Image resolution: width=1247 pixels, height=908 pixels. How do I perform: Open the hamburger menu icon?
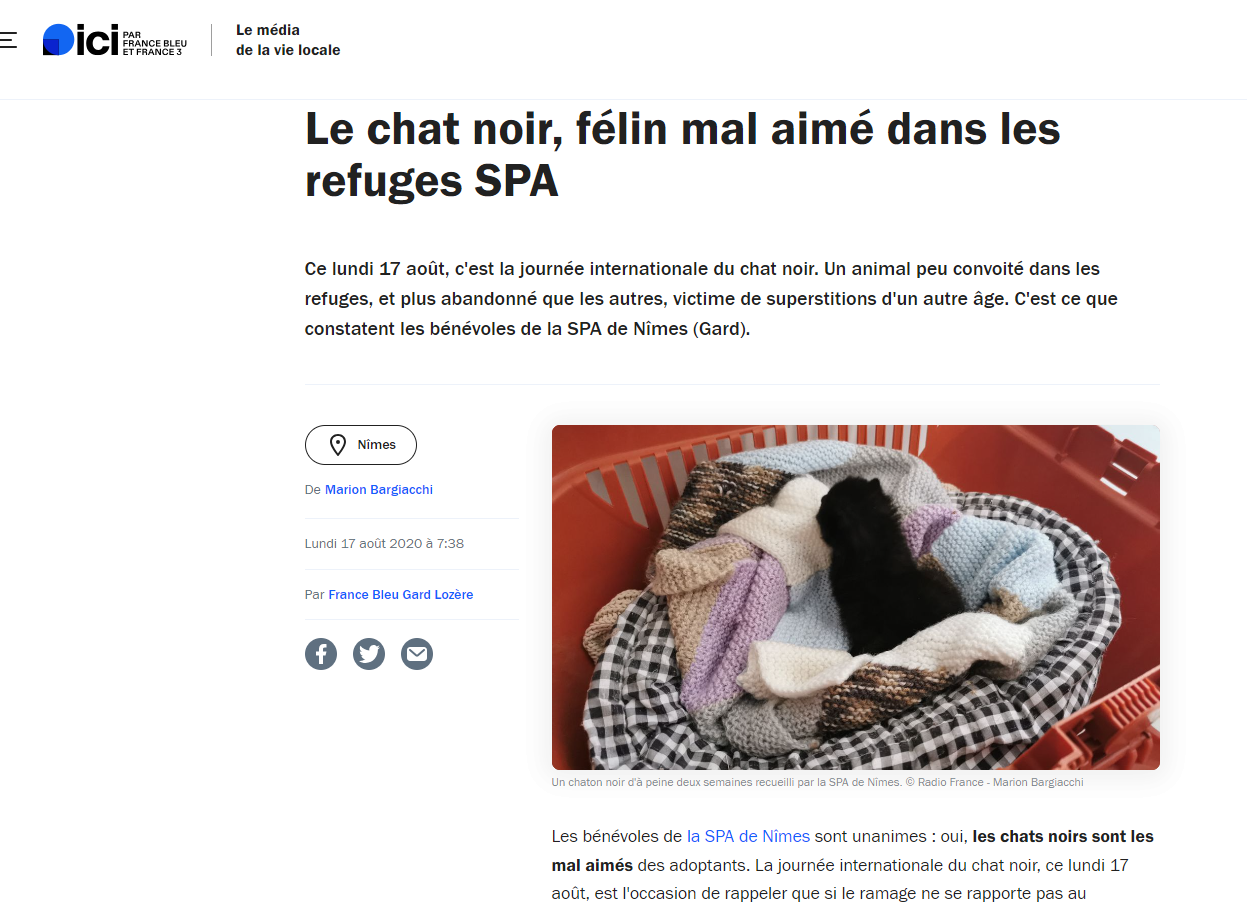click(7, 40)
